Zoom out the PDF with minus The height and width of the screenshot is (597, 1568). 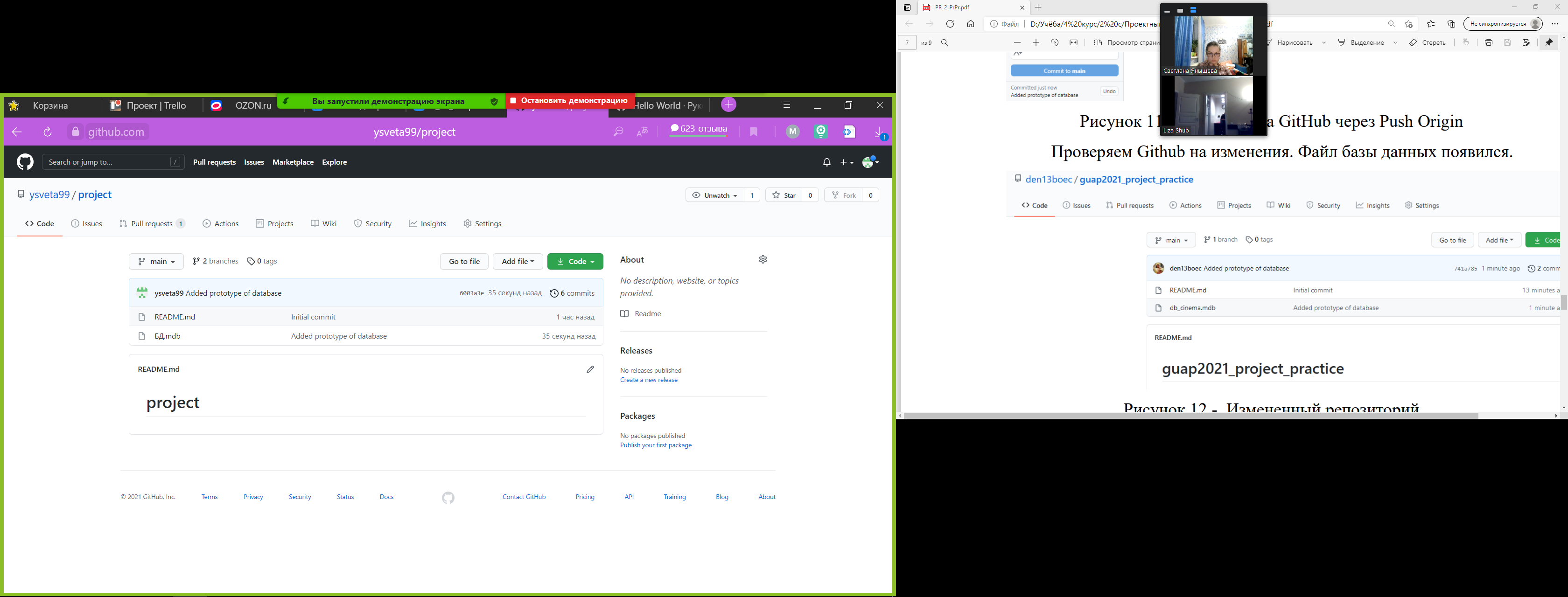pyautogui.click(x=1017, y=42)
